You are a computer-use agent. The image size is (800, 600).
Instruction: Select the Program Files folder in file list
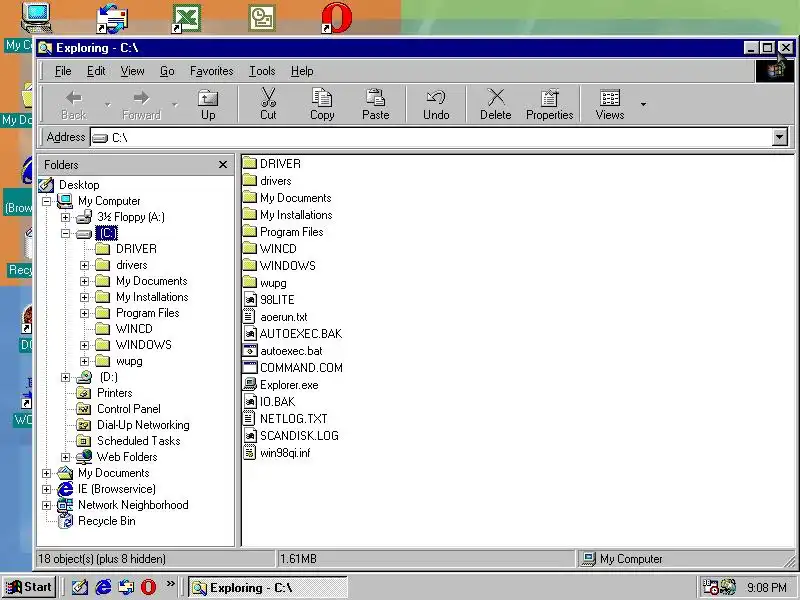(x=283, y=232)
